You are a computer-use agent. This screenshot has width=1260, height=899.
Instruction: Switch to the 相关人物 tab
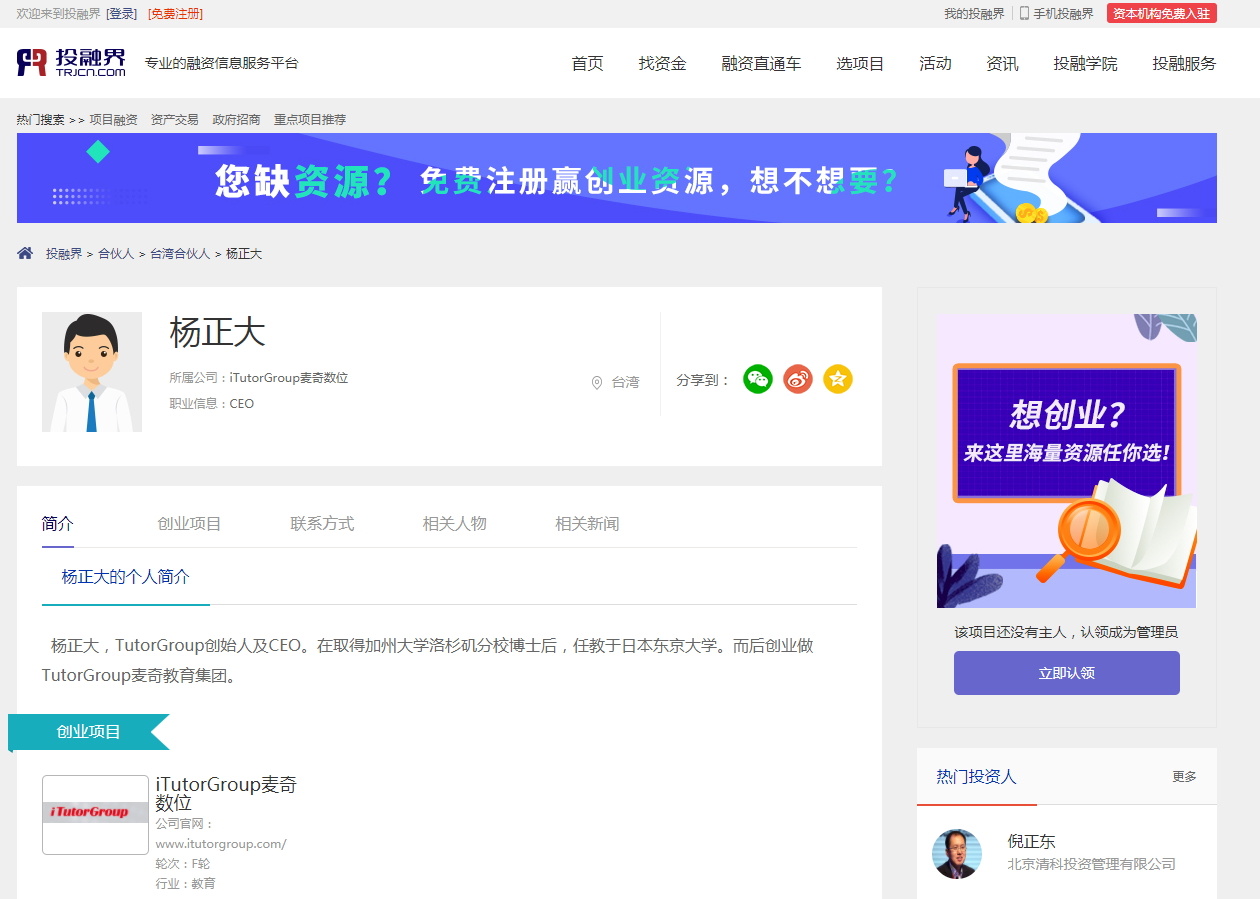point(455,523)
